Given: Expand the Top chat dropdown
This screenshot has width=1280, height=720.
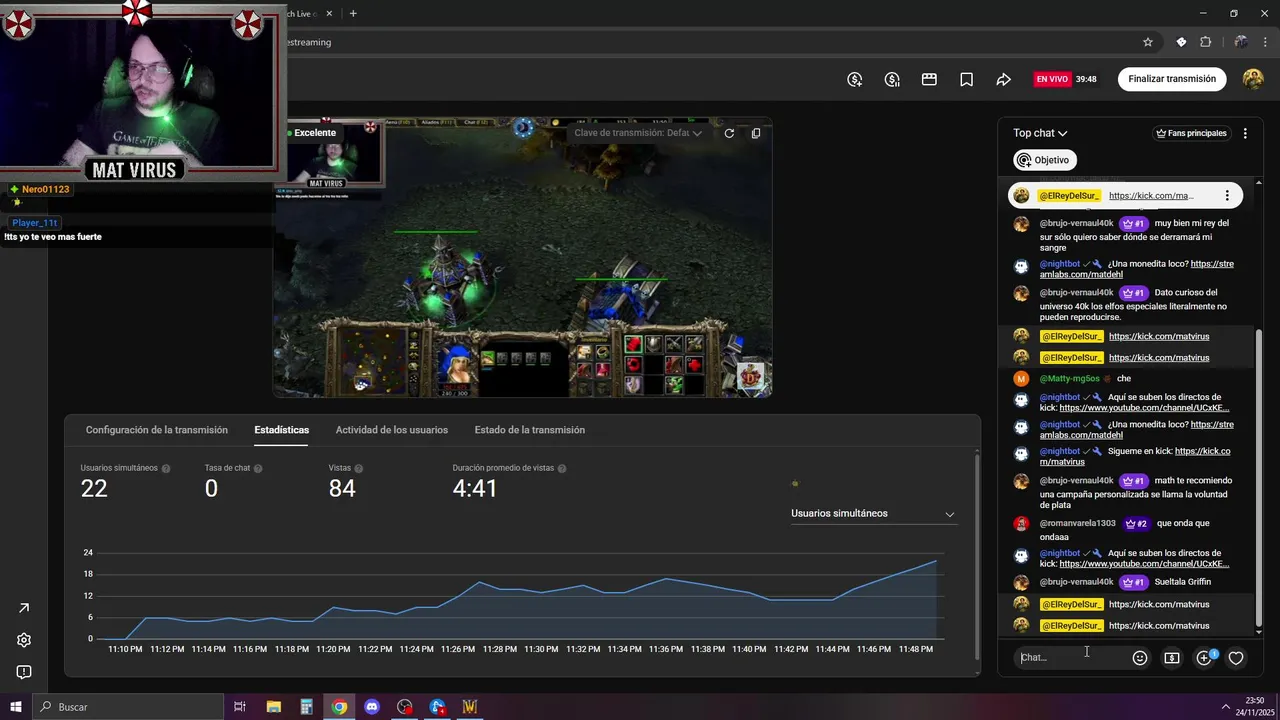Looking at the screenshot, I should pyautogui.click(x=1040, y=133).
